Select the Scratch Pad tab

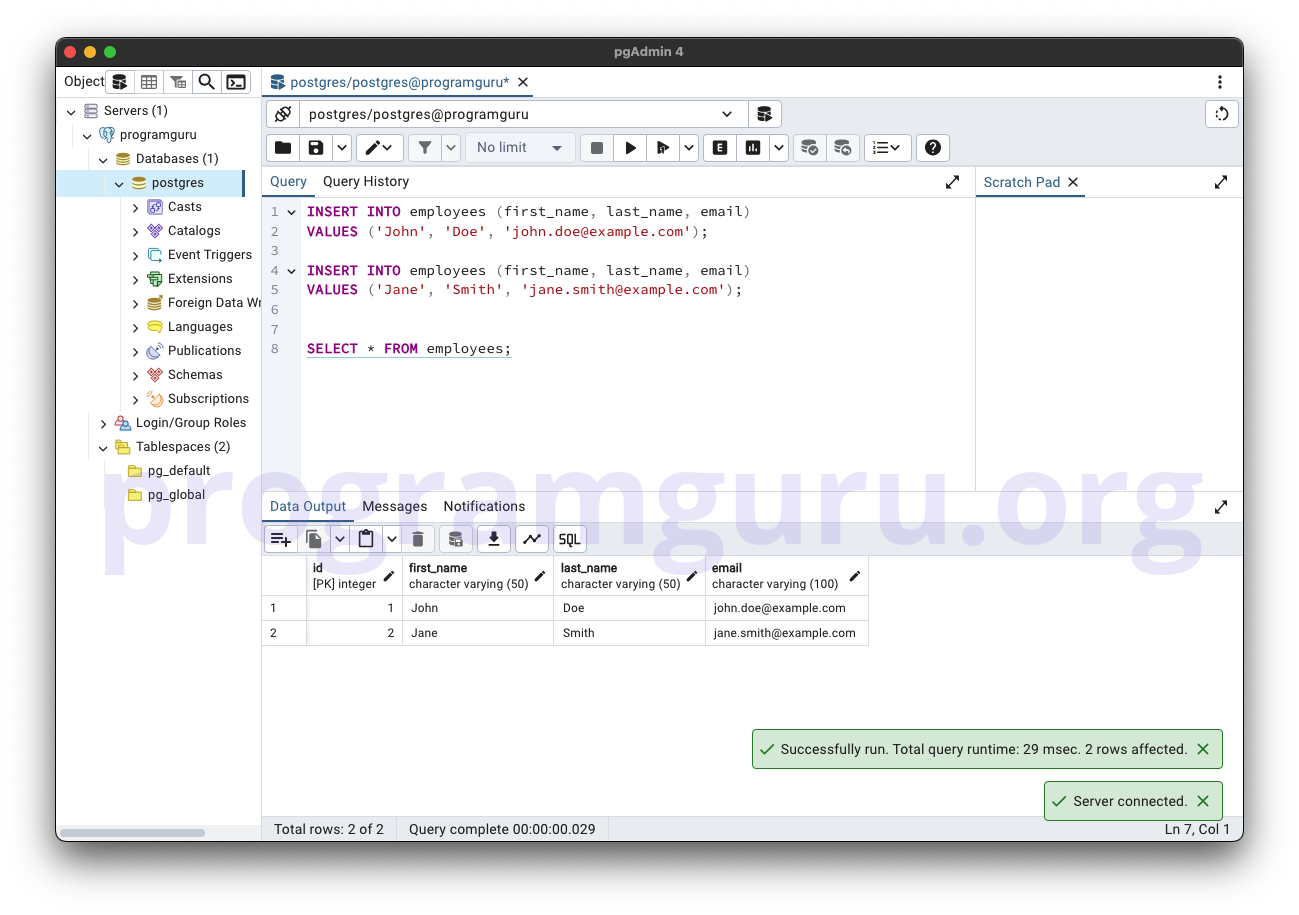click(1022, 182)
